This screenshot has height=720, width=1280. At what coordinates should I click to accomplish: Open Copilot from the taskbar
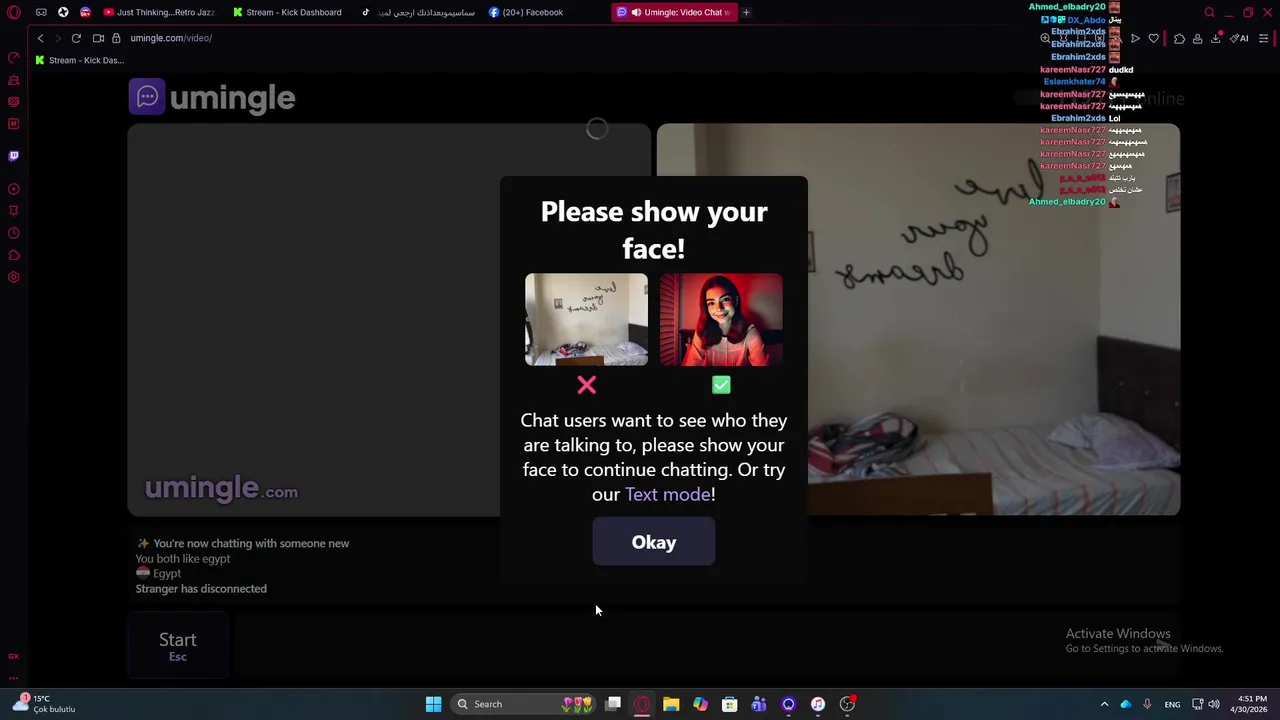tap(700, 704)
